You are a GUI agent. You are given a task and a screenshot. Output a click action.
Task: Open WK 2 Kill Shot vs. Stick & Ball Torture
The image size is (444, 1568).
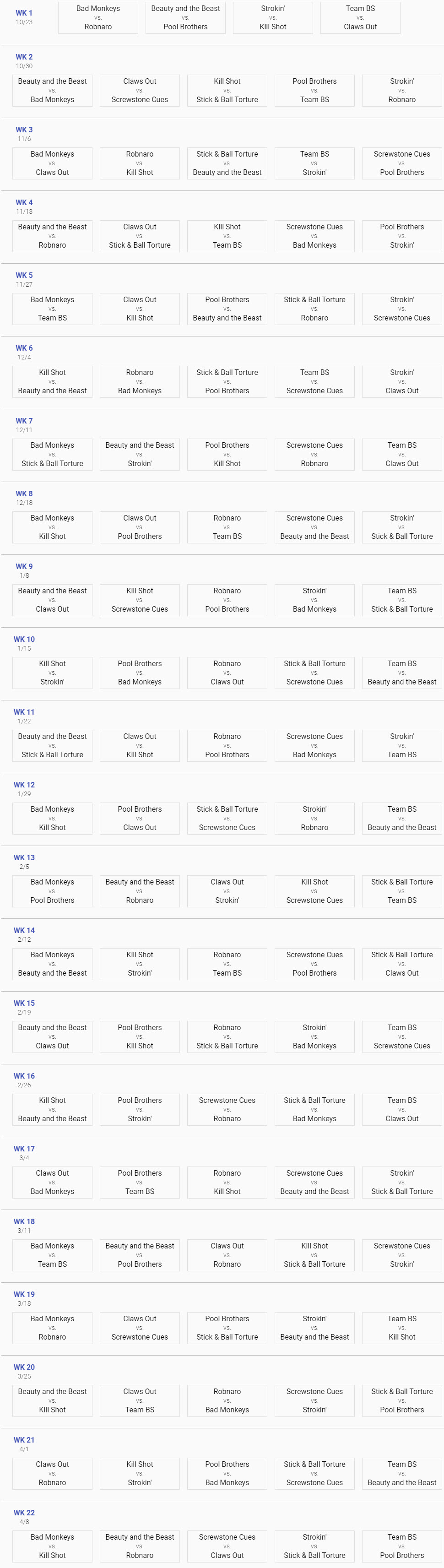coord(227,91)
